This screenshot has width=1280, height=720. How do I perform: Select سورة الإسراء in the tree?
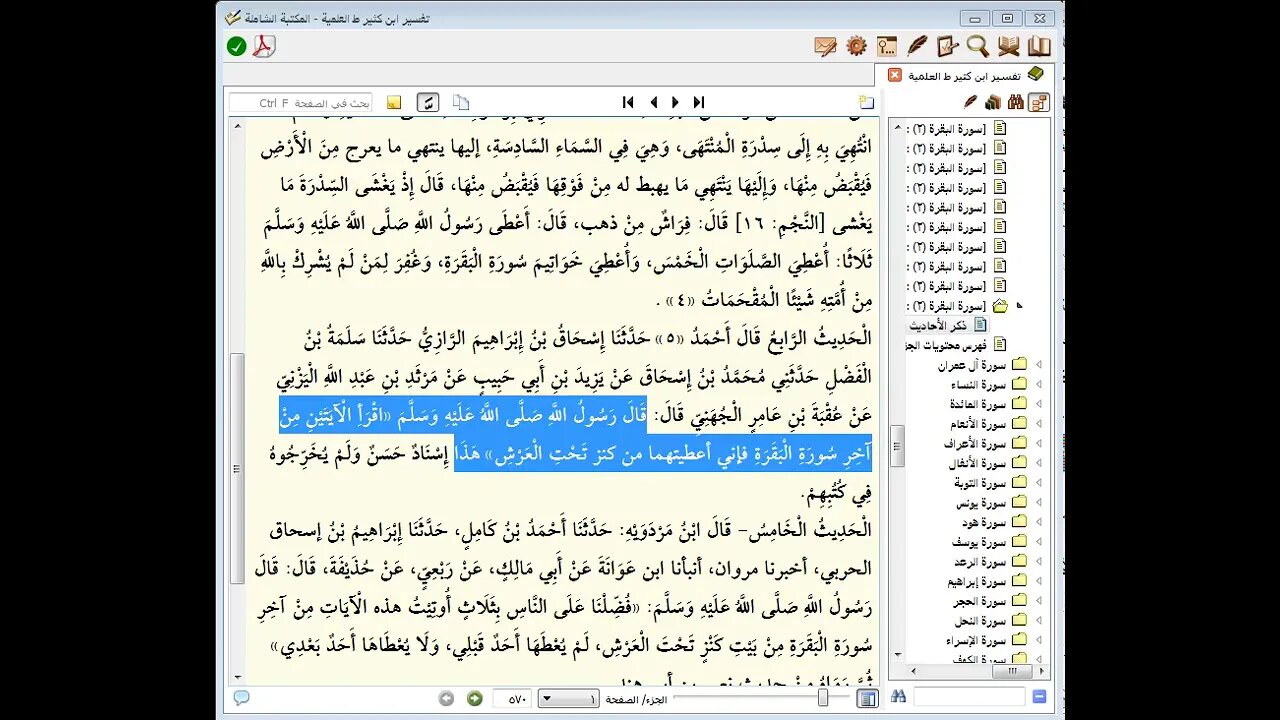[977, 640]
